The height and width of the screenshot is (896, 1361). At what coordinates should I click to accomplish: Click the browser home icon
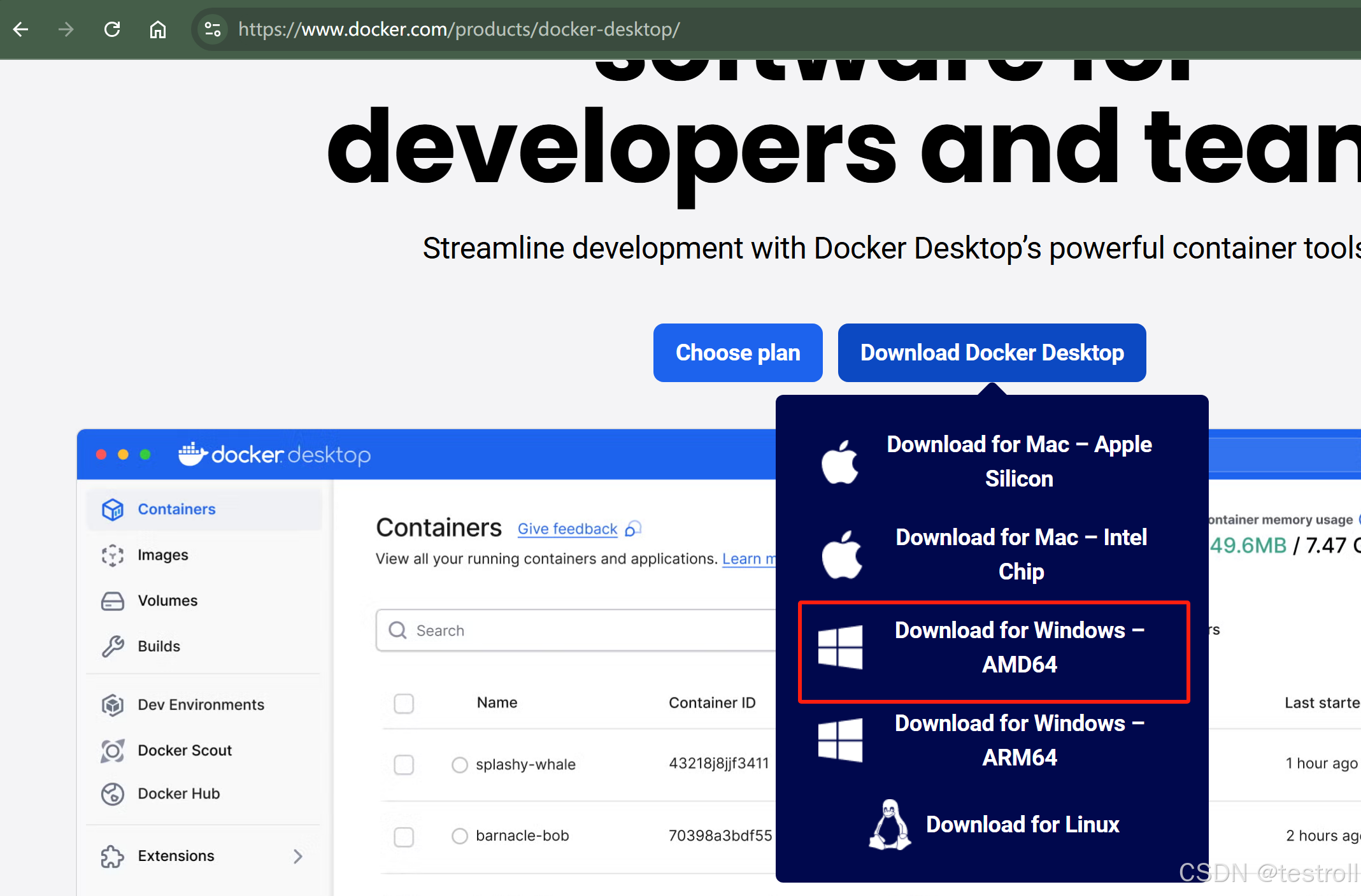point(157,29)
